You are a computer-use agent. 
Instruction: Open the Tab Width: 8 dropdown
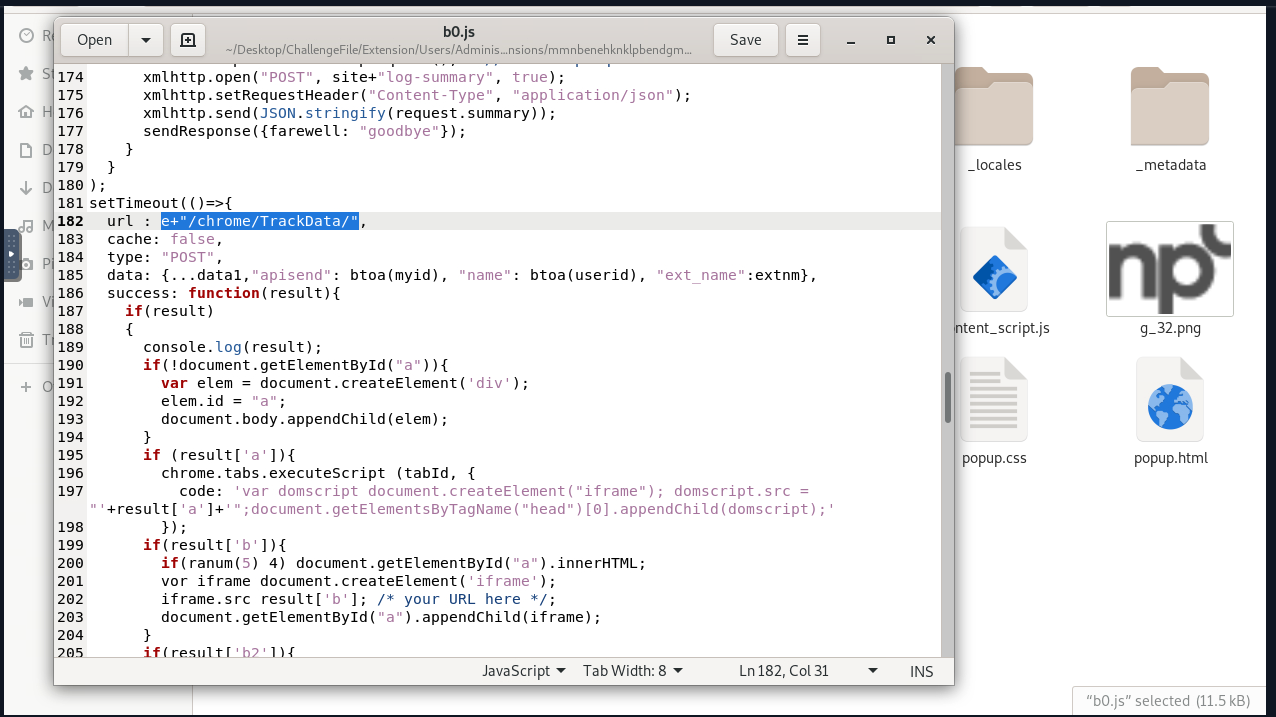[x=633, y=671]
